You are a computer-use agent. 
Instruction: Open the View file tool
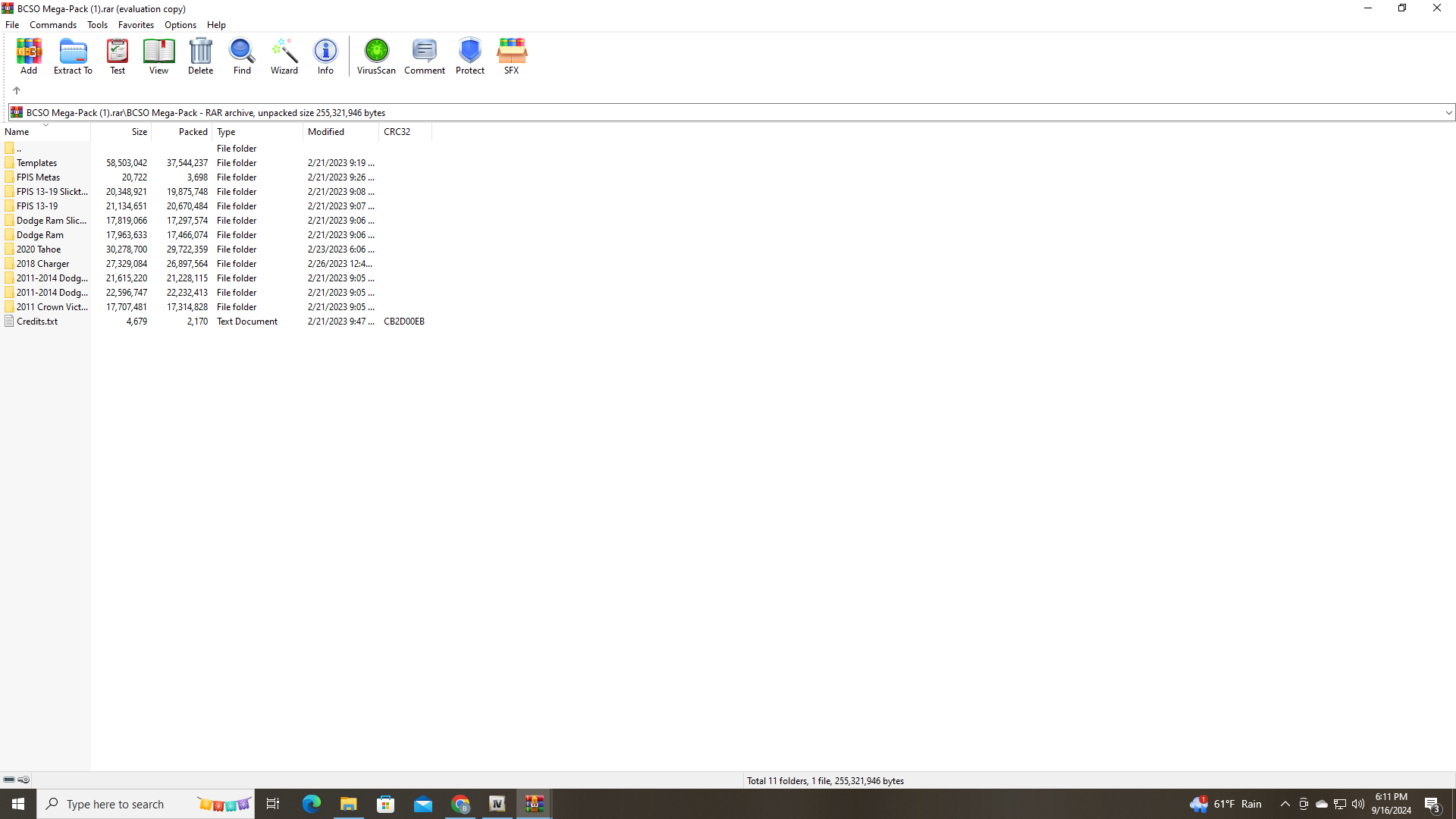pos(158,56)
